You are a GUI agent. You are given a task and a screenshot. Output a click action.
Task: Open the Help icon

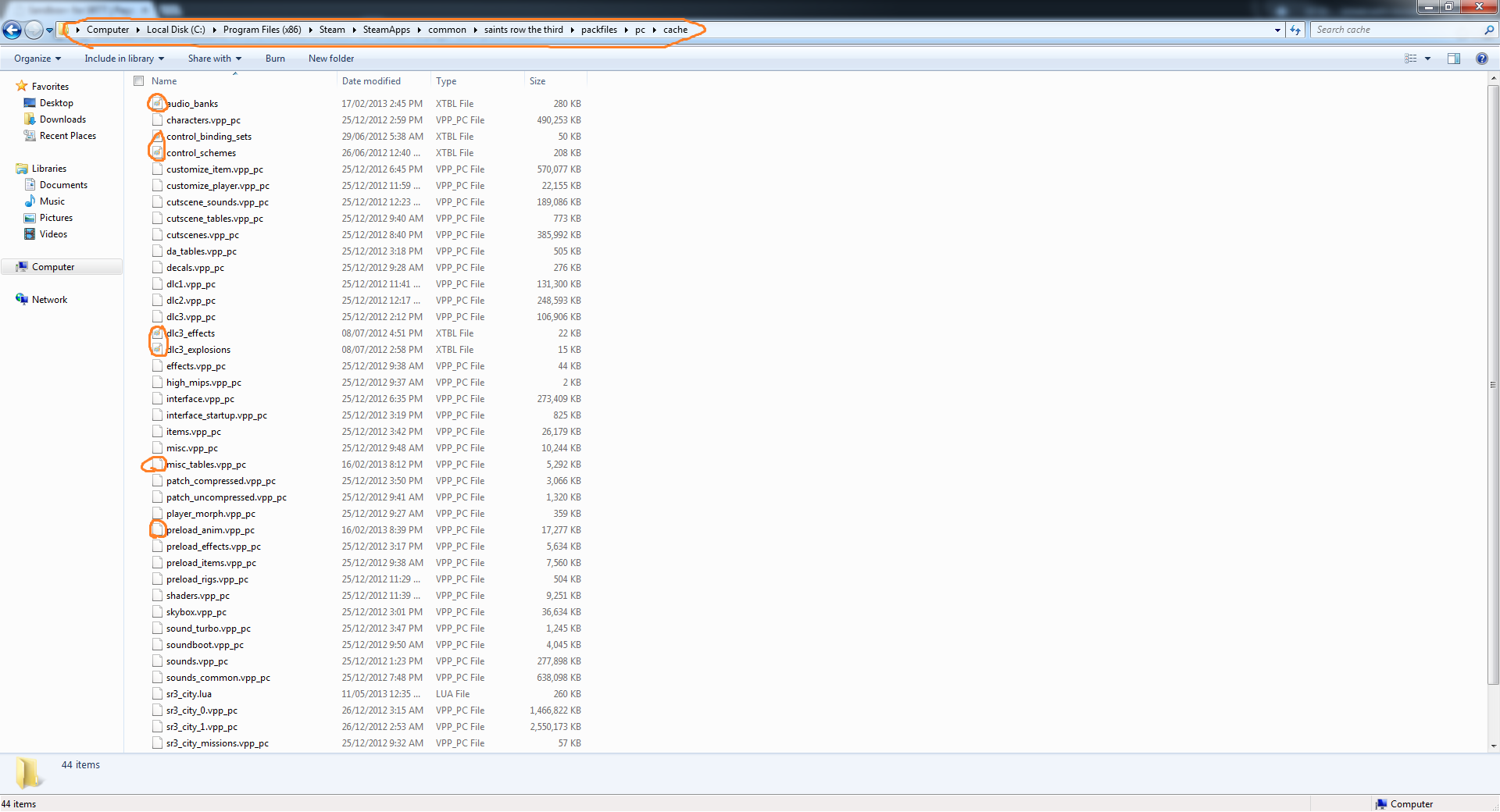(x=1482, y=59)
